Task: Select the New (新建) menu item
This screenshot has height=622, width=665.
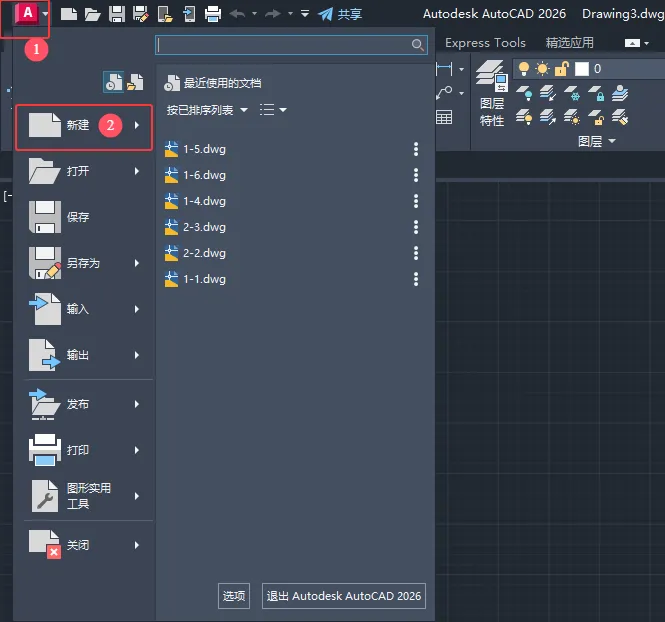Action: coord(84,127)
